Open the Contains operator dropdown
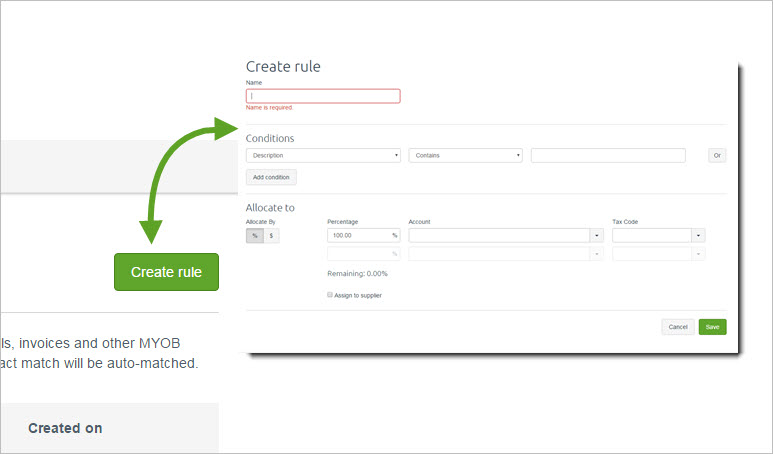 (465, 155)
